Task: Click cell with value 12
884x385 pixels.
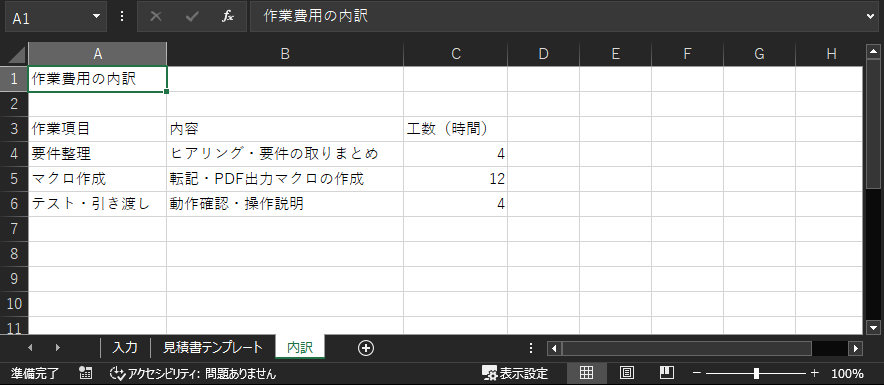Action: point(456,179)
